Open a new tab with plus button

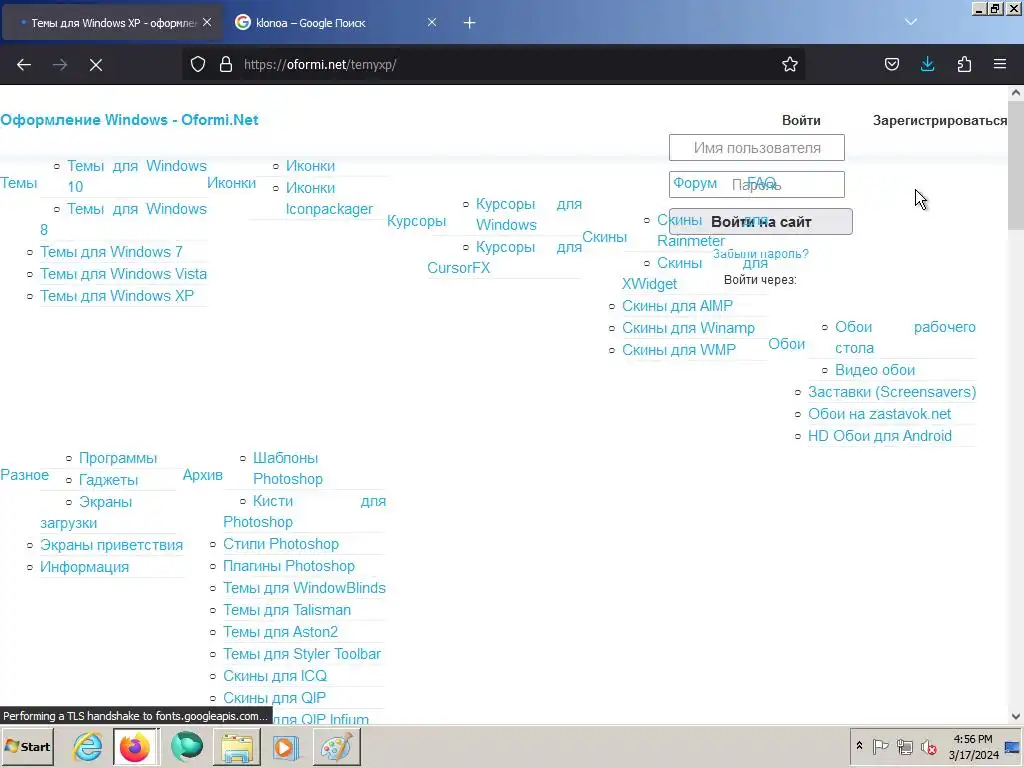[x=470, y=23]
